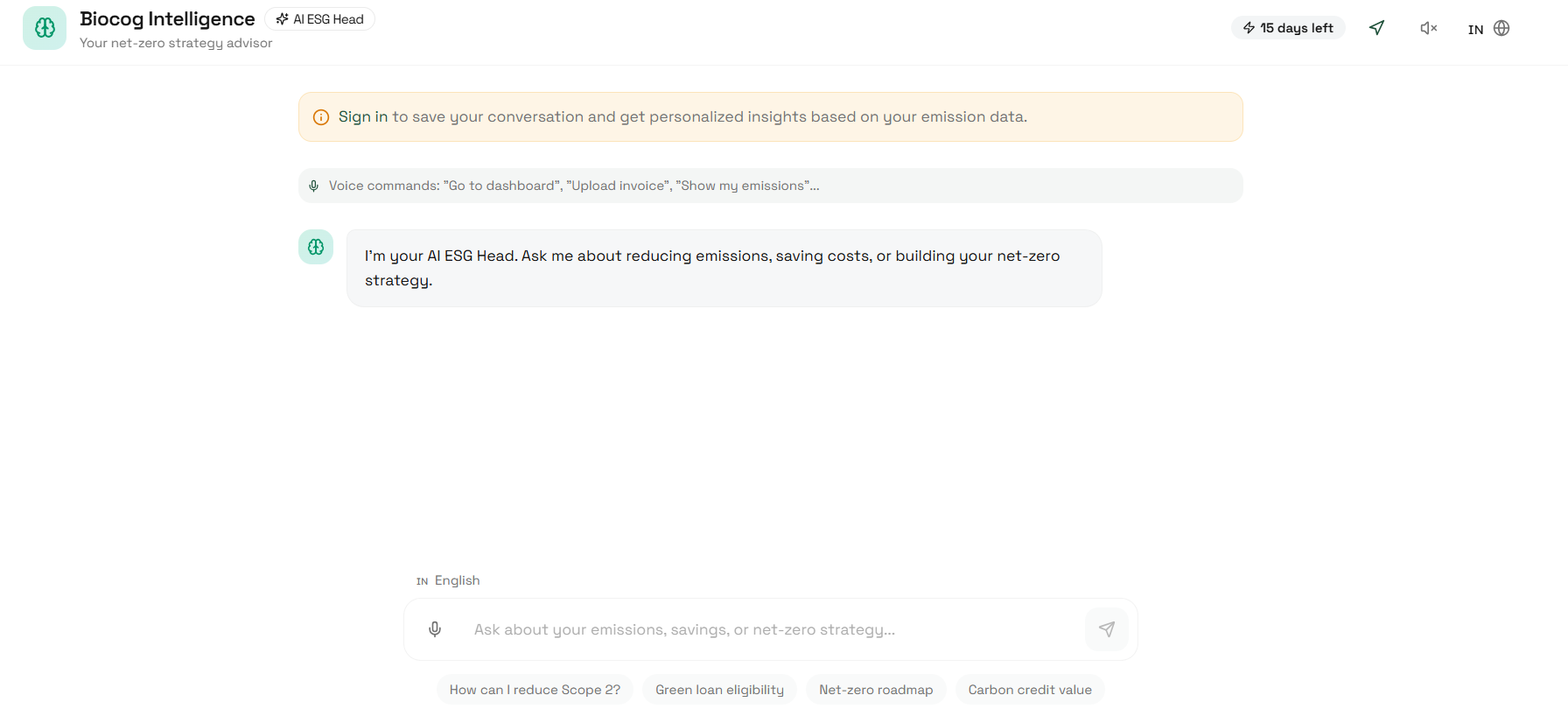Click the 'Your net-zero strategy advisor' subtitle

176,43
